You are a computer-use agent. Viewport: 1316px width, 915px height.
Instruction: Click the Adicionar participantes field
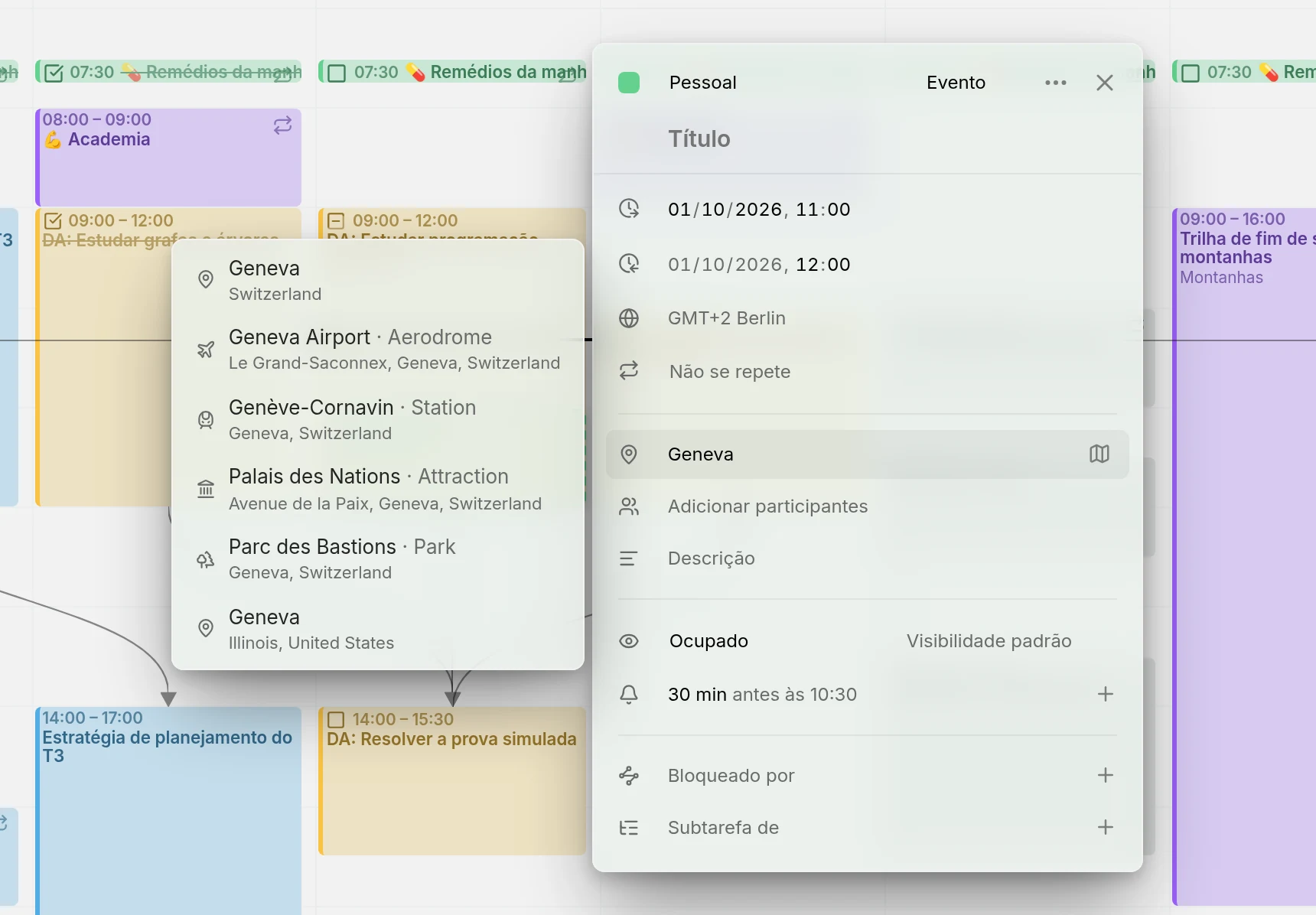point(767,506)
